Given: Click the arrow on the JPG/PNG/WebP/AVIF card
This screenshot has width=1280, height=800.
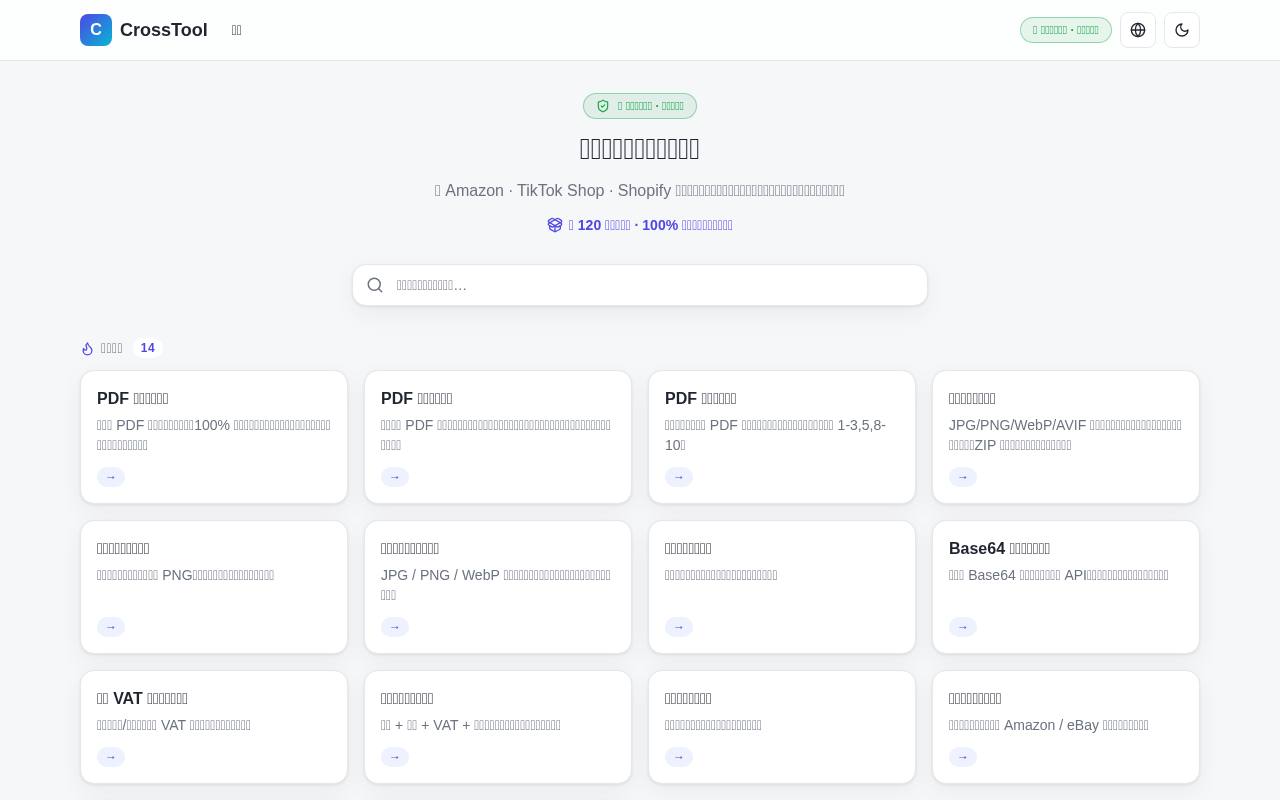Looking at the screenshot, I should (963, 477).
